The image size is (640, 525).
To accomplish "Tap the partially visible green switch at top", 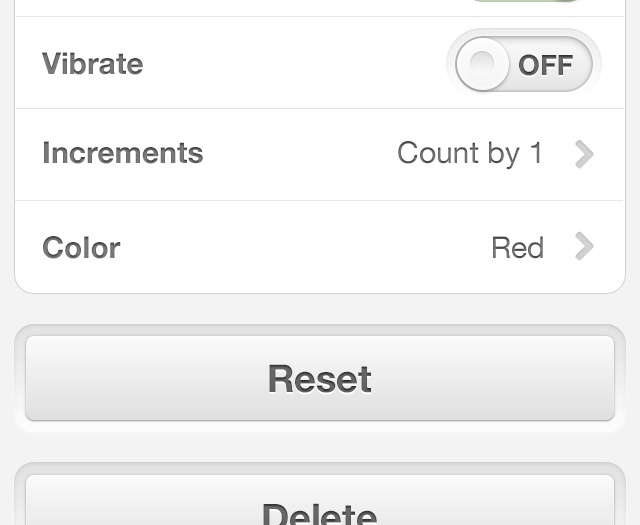I will [x=523, y=4].
